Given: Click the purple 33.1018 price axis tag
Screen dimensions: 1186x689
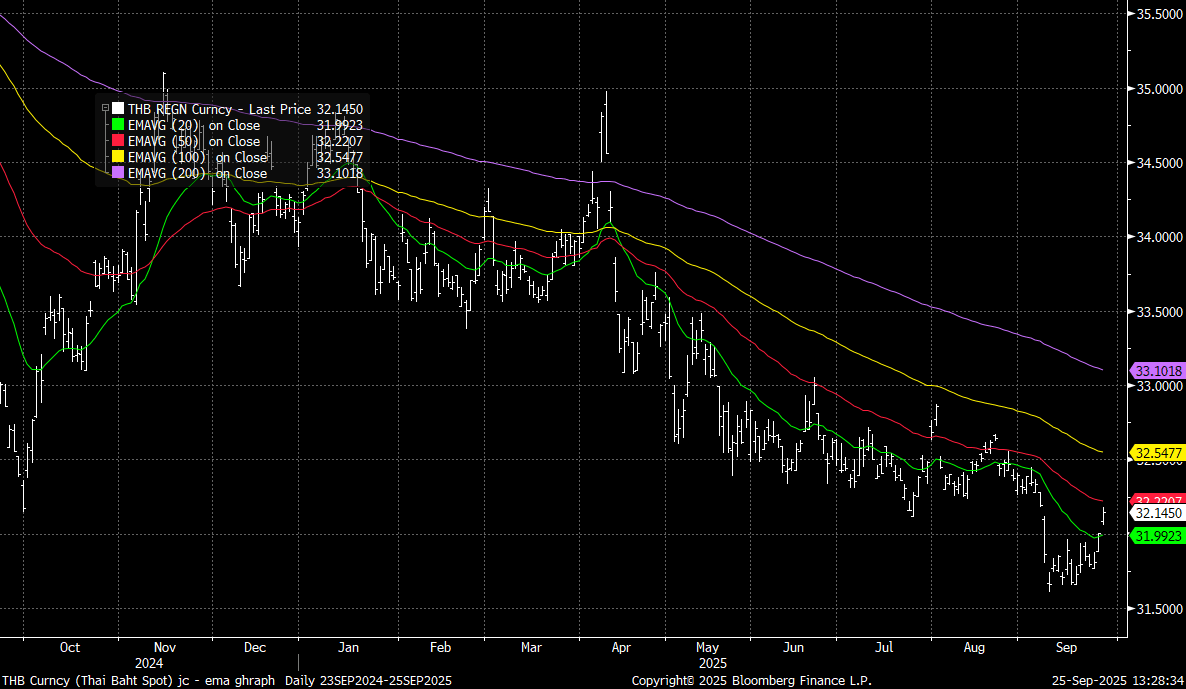Looking at the screenshot, I should [x=1157, y=370].
